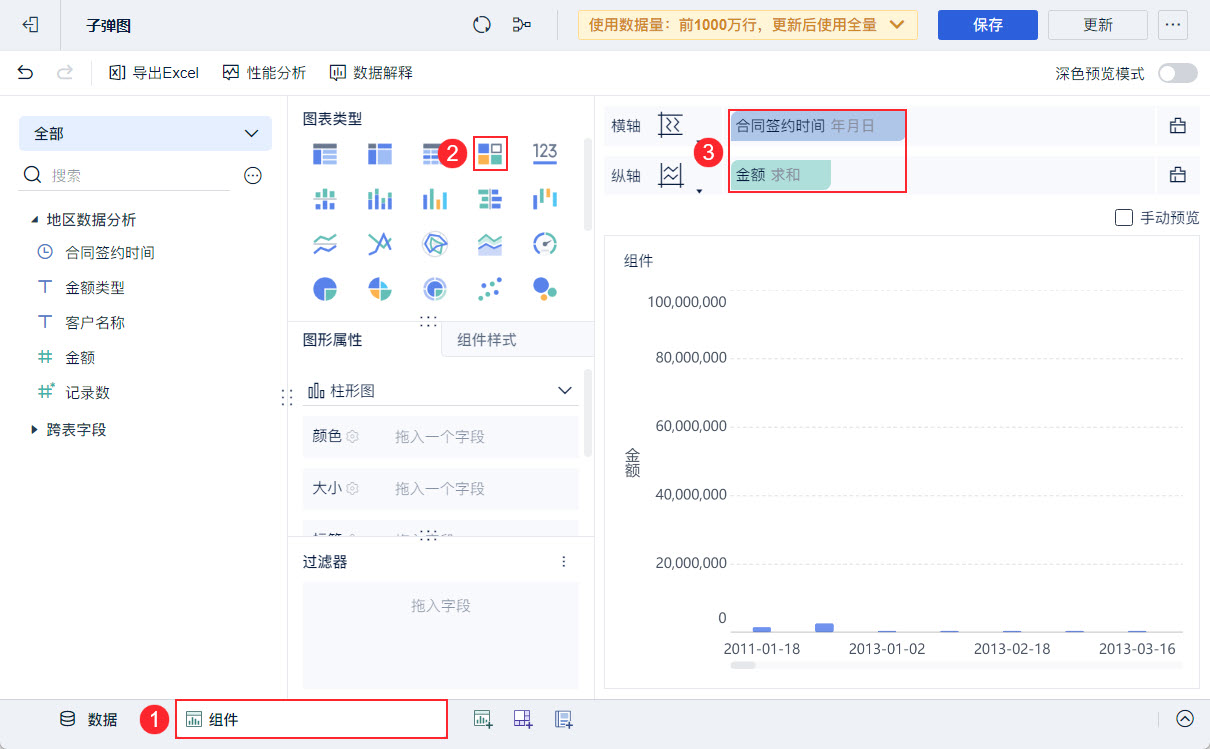The width and height of the screenshot is (1210, 749).
Task: Click the small arrow below the 纵轴 icon
Action: (699, 190)
